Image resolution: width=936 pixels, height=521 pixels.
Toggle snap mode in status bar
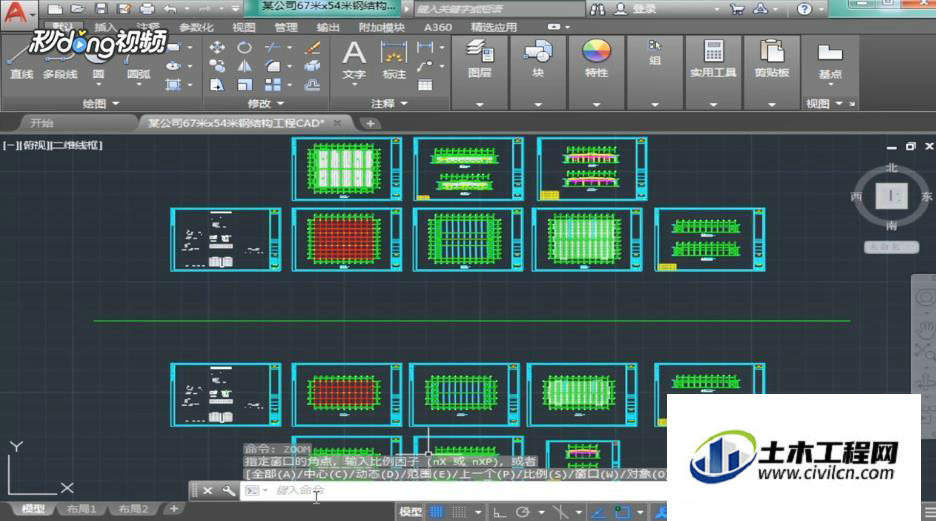(x=459, y=512)
